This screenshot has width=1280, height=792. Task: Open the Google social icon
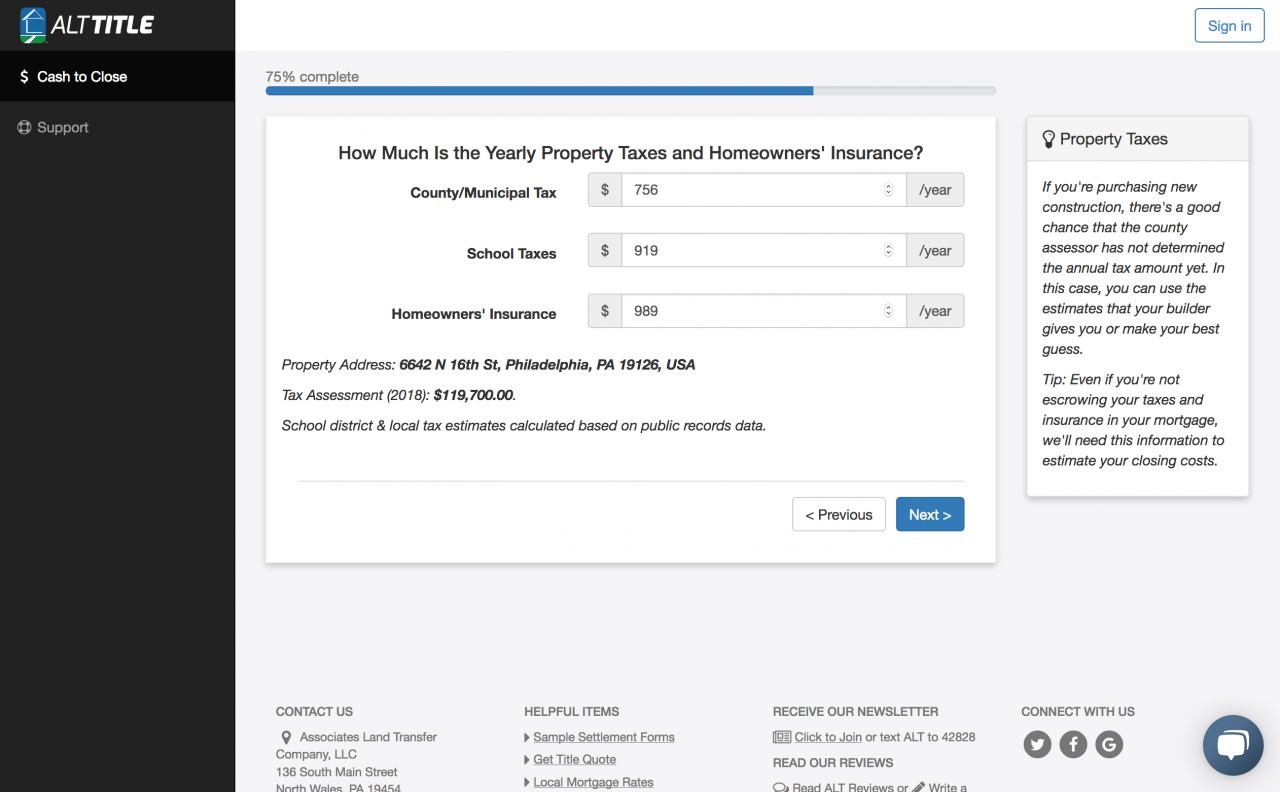tap(1109, 744)
